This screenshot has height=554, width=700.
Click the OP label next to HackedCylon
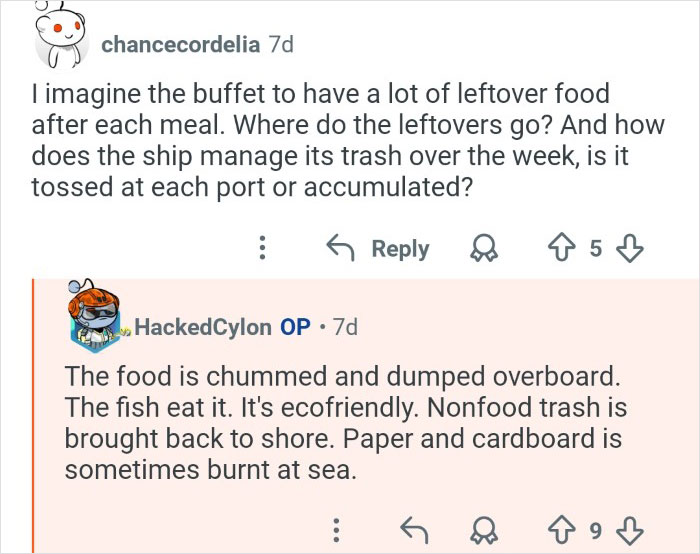[295, 327]
